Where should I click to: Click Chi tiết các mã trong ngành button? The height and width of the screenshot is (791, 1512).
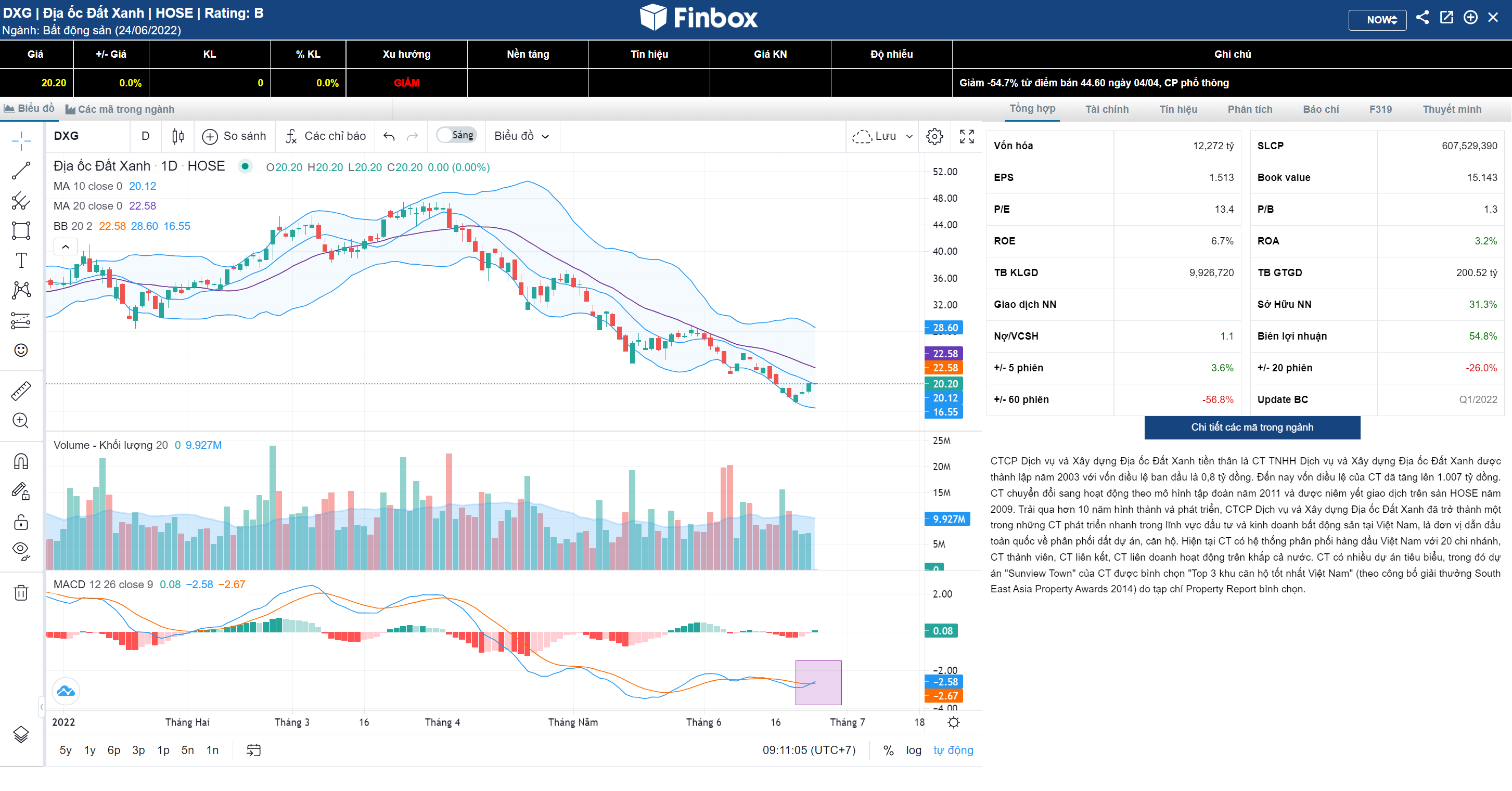1251,427
